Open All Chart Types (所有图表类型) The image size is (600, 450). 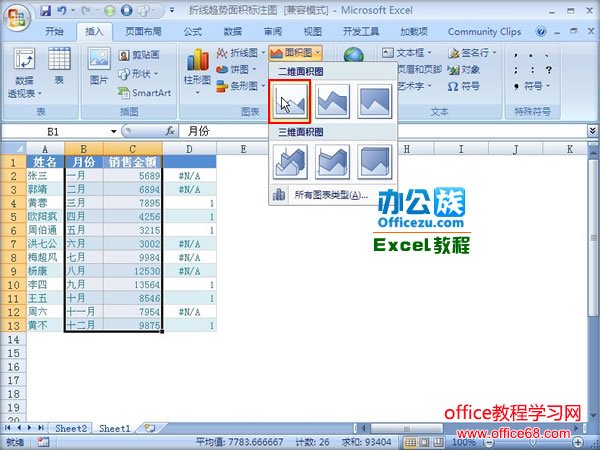[x=331, y=195]
